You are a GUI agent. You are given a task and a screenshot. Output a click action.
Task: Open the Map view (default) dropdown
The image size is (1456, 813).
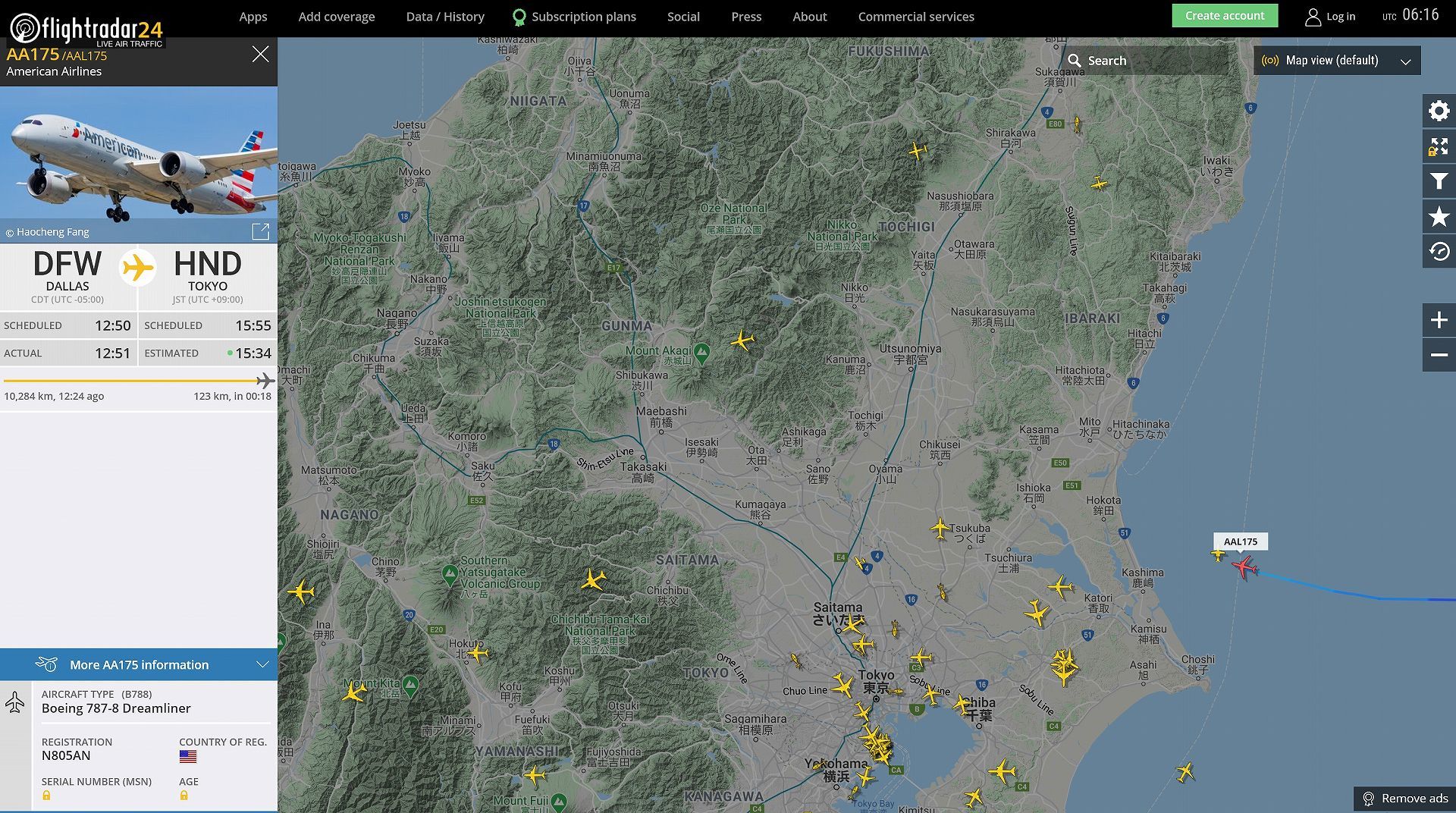(1337, 61)
